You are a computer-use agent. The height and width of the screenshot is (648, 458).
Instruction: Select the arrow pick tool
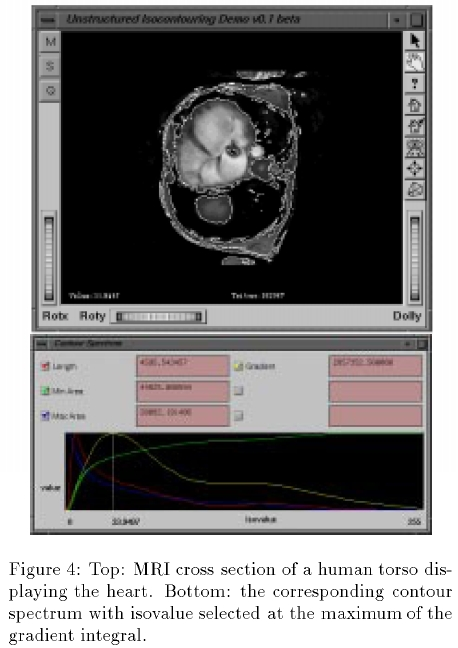click(415, 40)
